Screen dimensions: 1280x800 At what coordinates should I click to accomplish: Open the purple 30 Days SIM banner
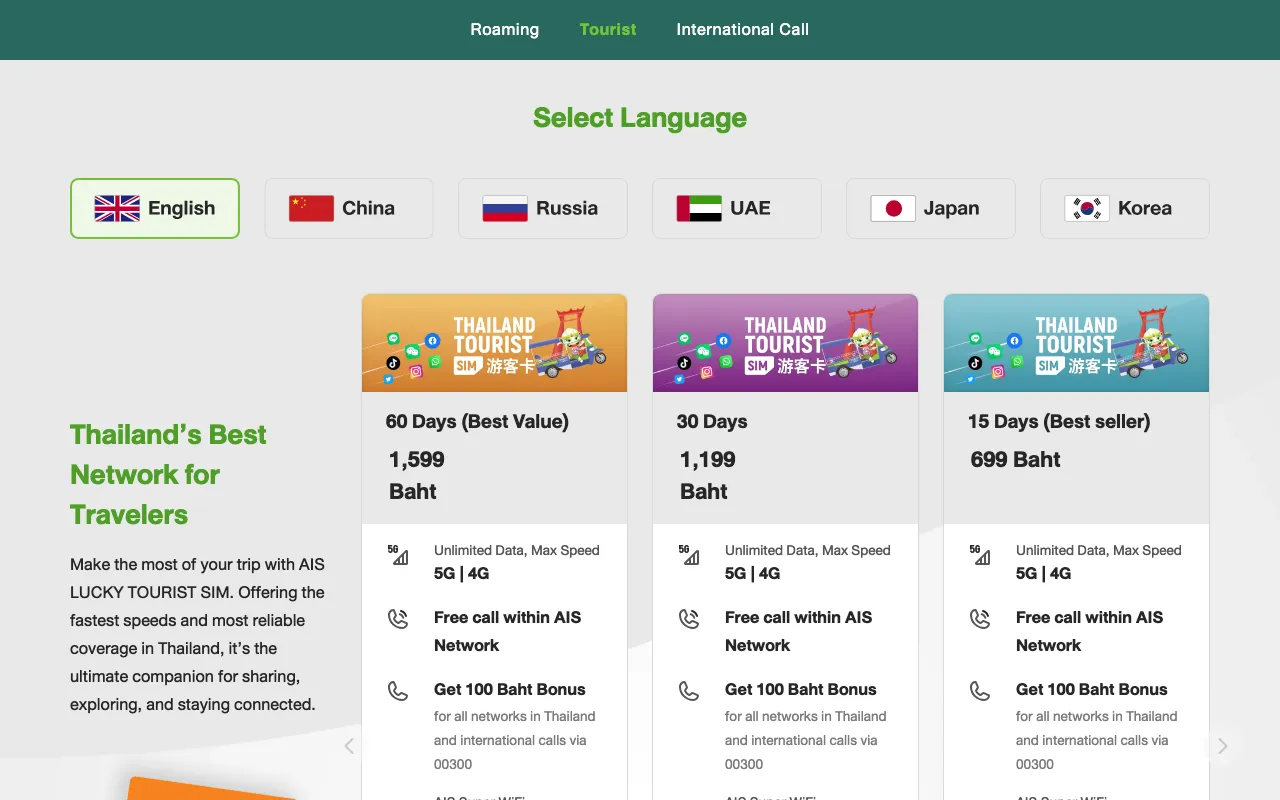[x=785, y=343]
